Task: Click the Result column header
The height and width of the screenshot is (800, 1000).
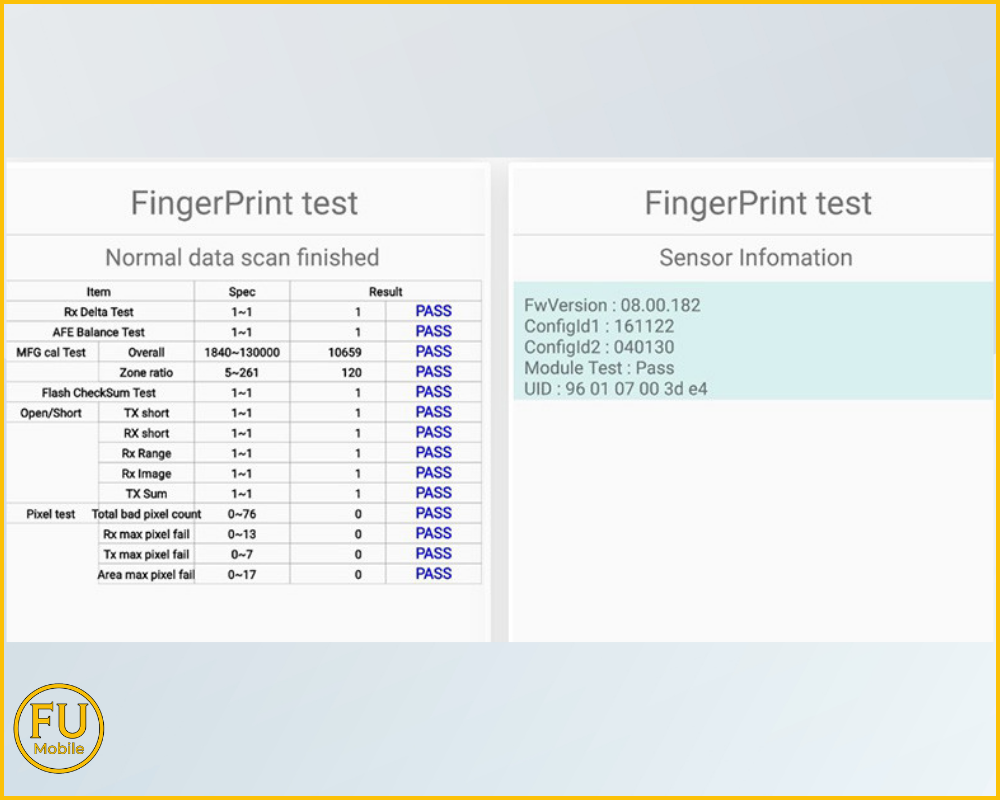Action: tap(385, 292)
